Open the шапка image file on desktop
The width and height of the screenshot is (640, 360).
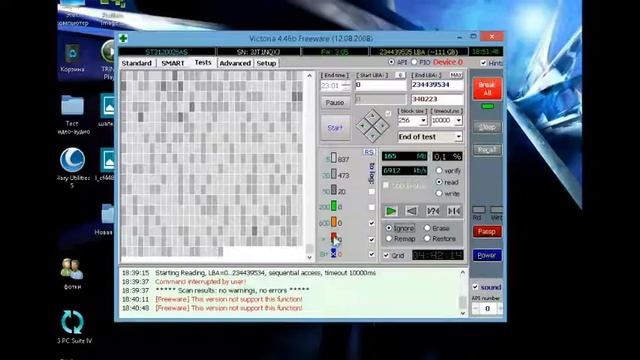pos(107,110)
